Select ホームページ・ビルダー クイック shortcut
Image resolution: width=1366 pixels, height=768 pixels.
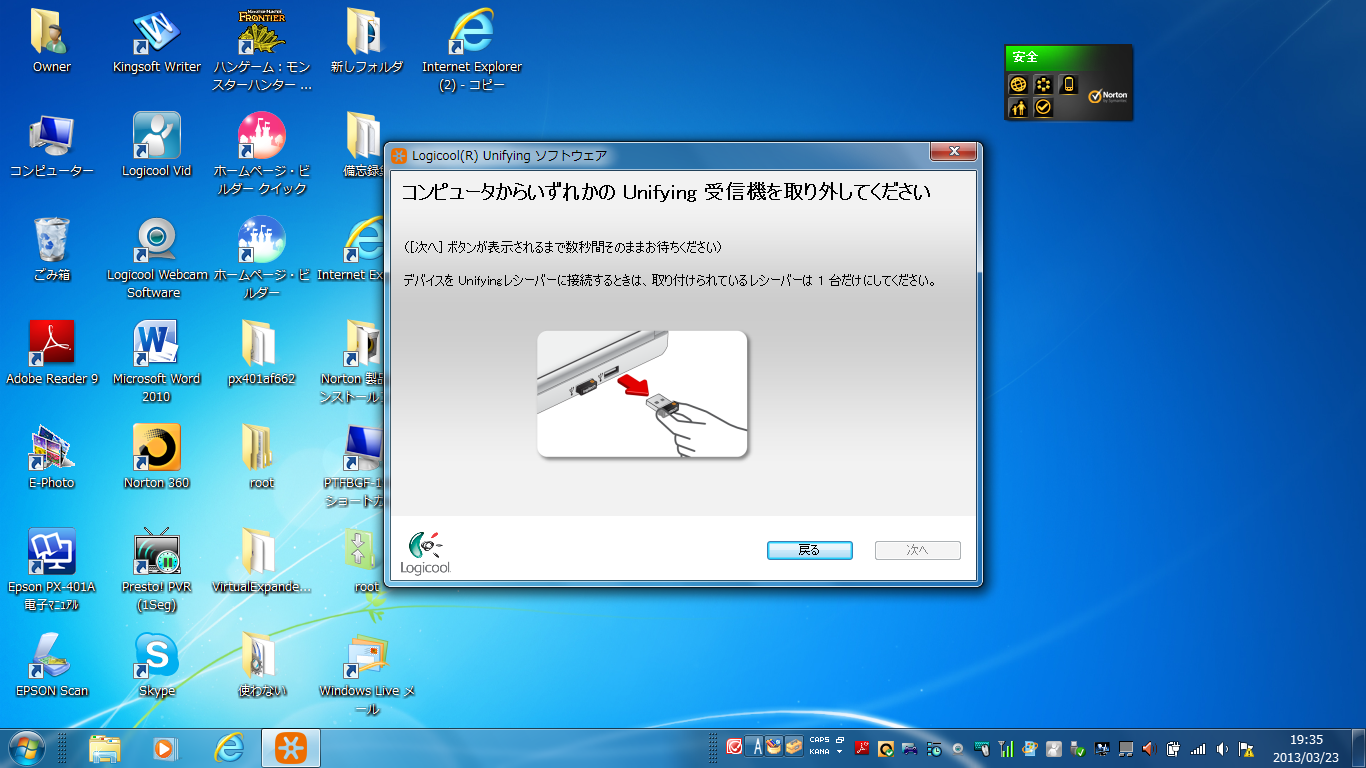[262, 154]
